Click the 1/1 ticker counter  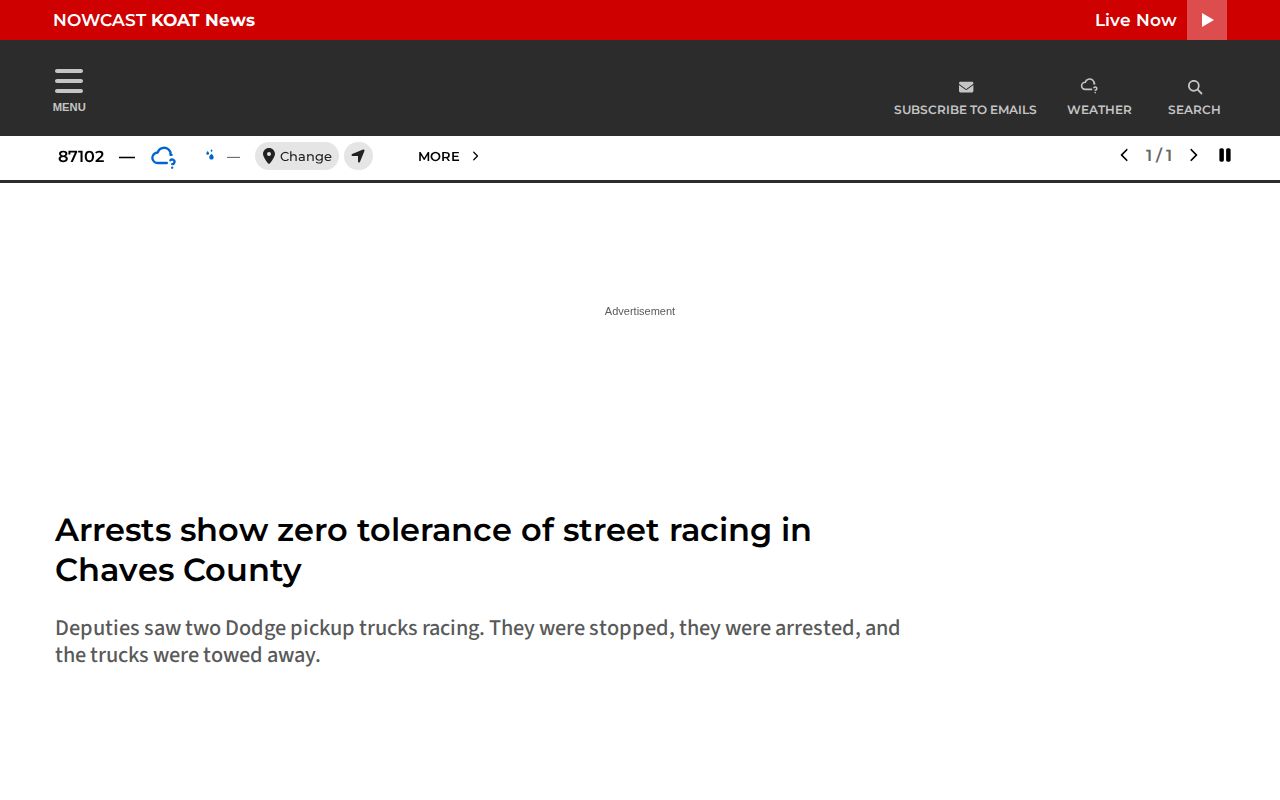coord(1158,155)
